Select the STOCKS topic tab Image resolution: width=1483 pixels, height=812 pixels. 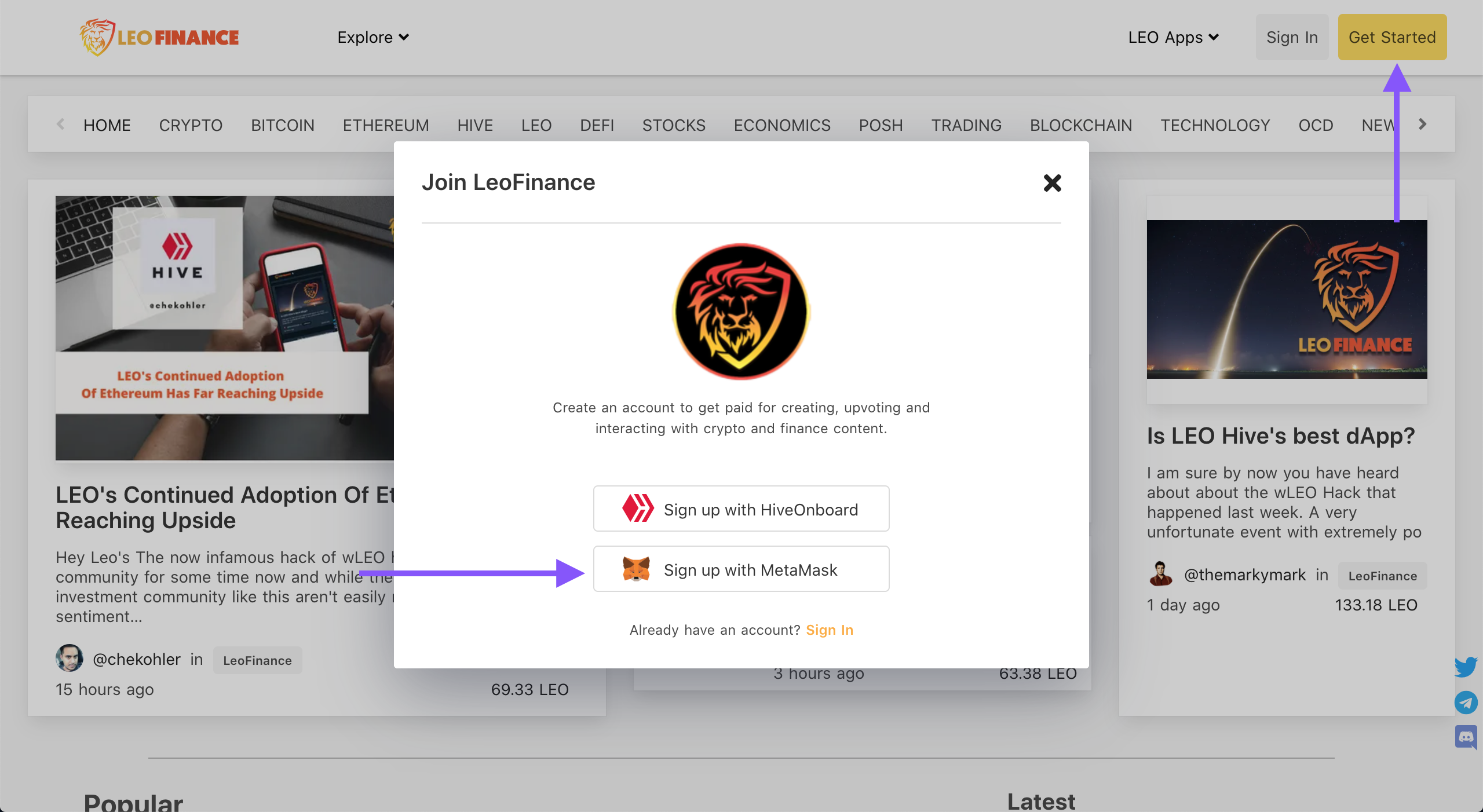[674, 125]
